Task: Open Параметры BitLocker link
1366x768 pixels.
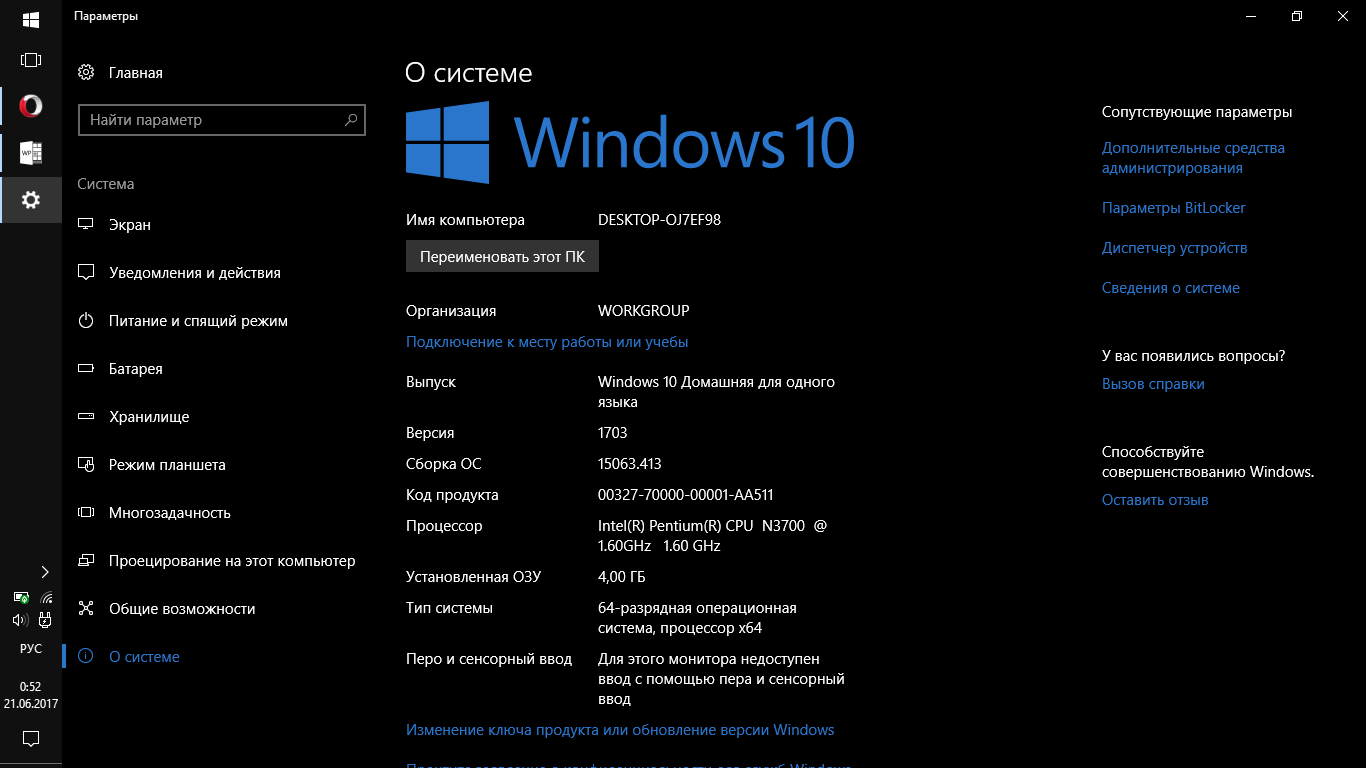Action: point(1173,208)
